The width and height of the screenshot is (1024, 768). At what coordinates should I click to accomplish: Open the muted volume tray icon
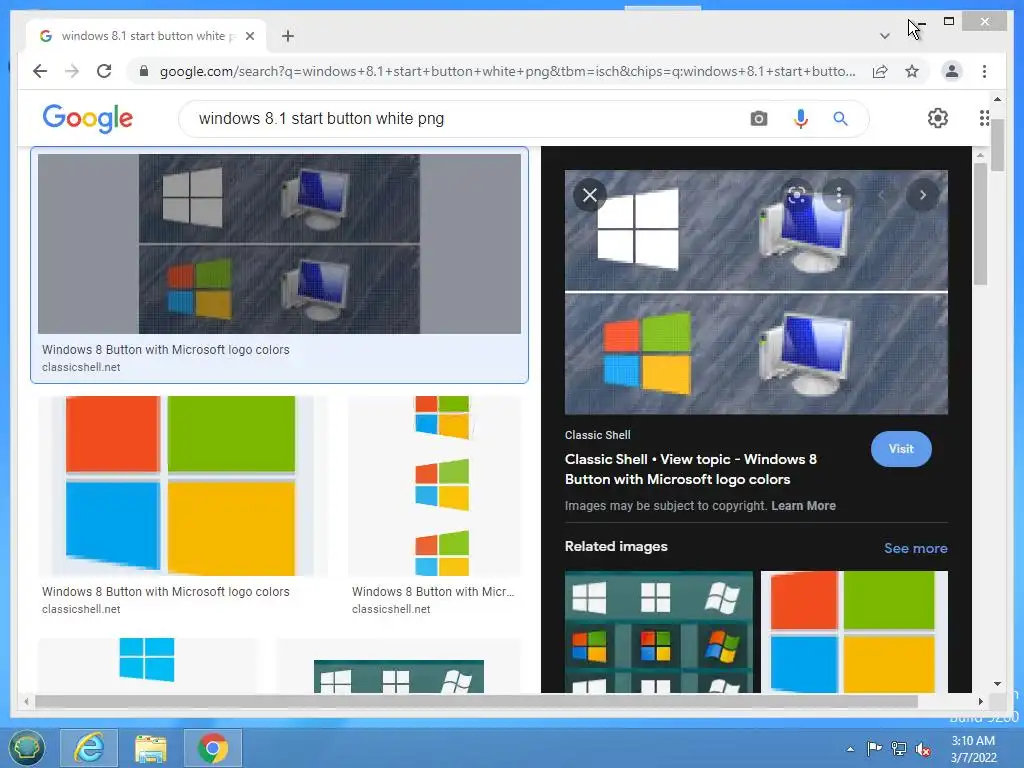923,749
